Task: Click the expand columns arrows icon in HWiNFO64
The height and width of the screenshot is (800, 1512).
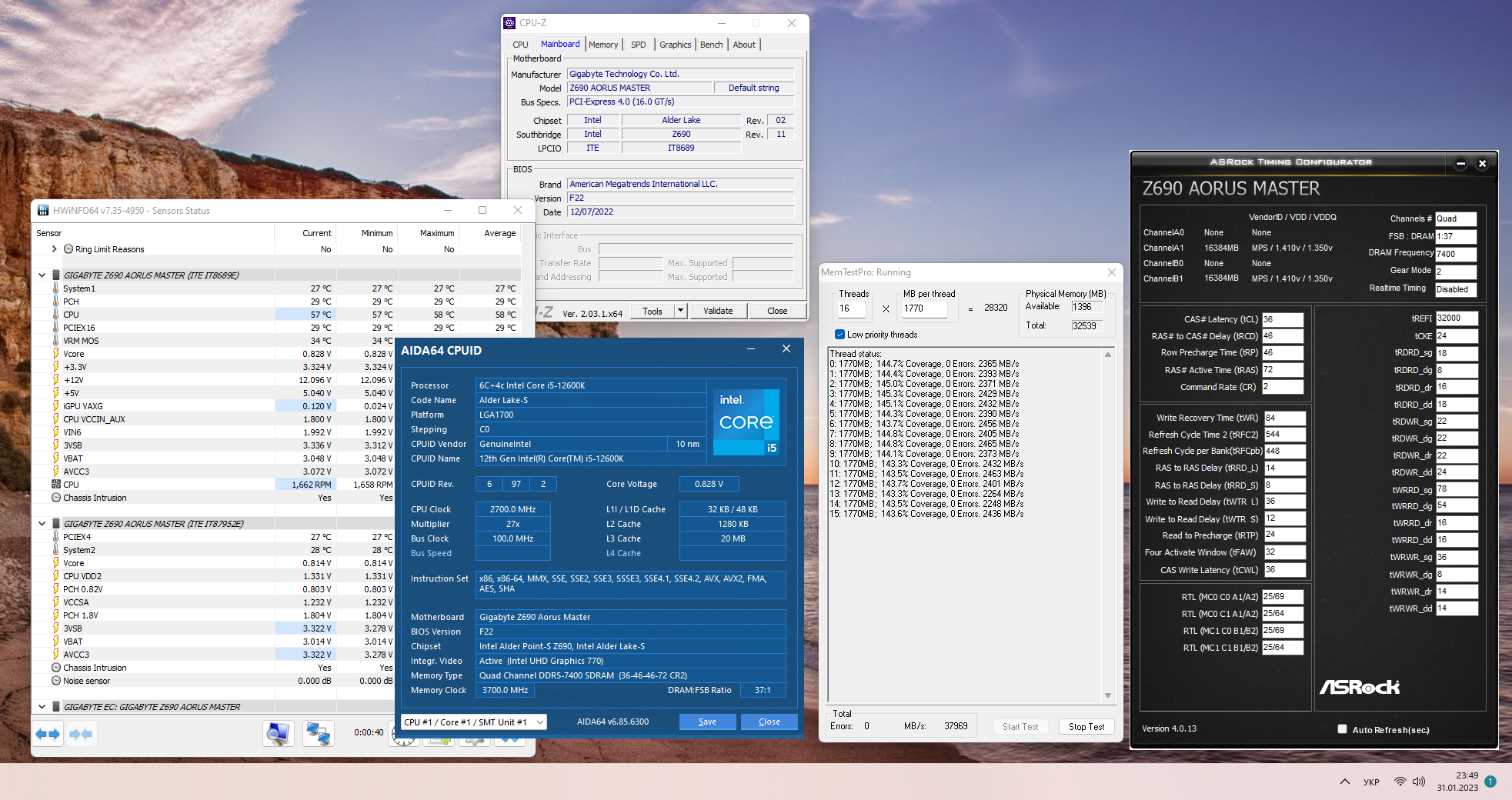Action: pyautogui.click(x=48, y=733)
